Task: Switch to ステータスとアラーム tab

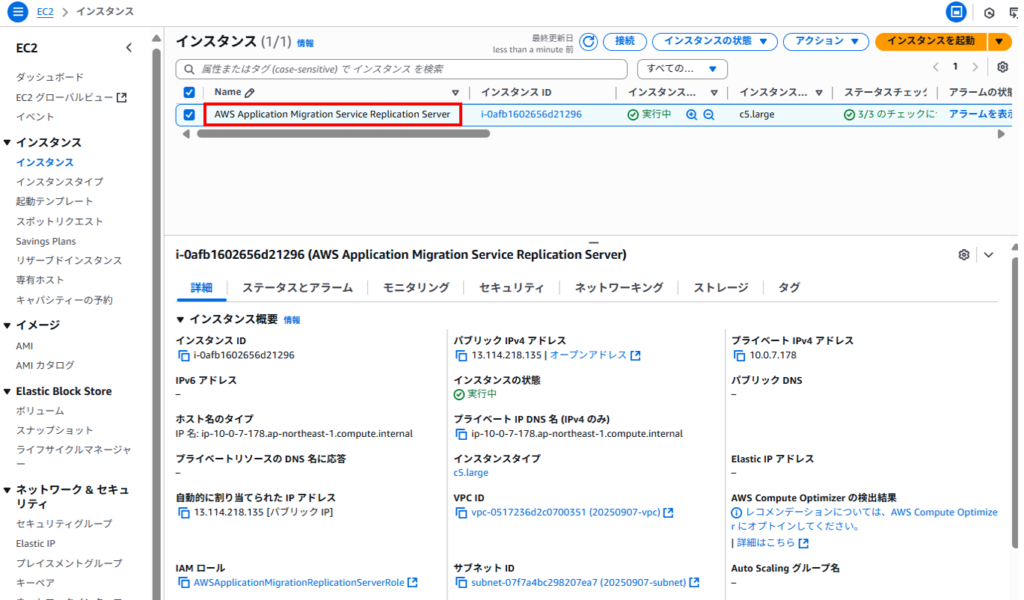Action: click(298, 288)
